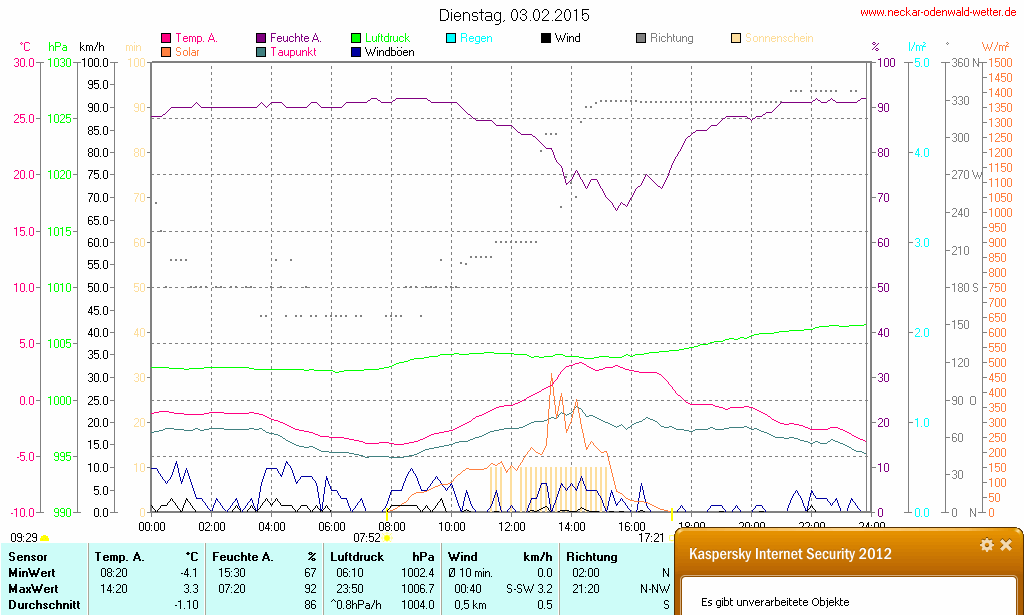
Task: Click the Temp. A. pink legend square
Action: pos(166,39)
